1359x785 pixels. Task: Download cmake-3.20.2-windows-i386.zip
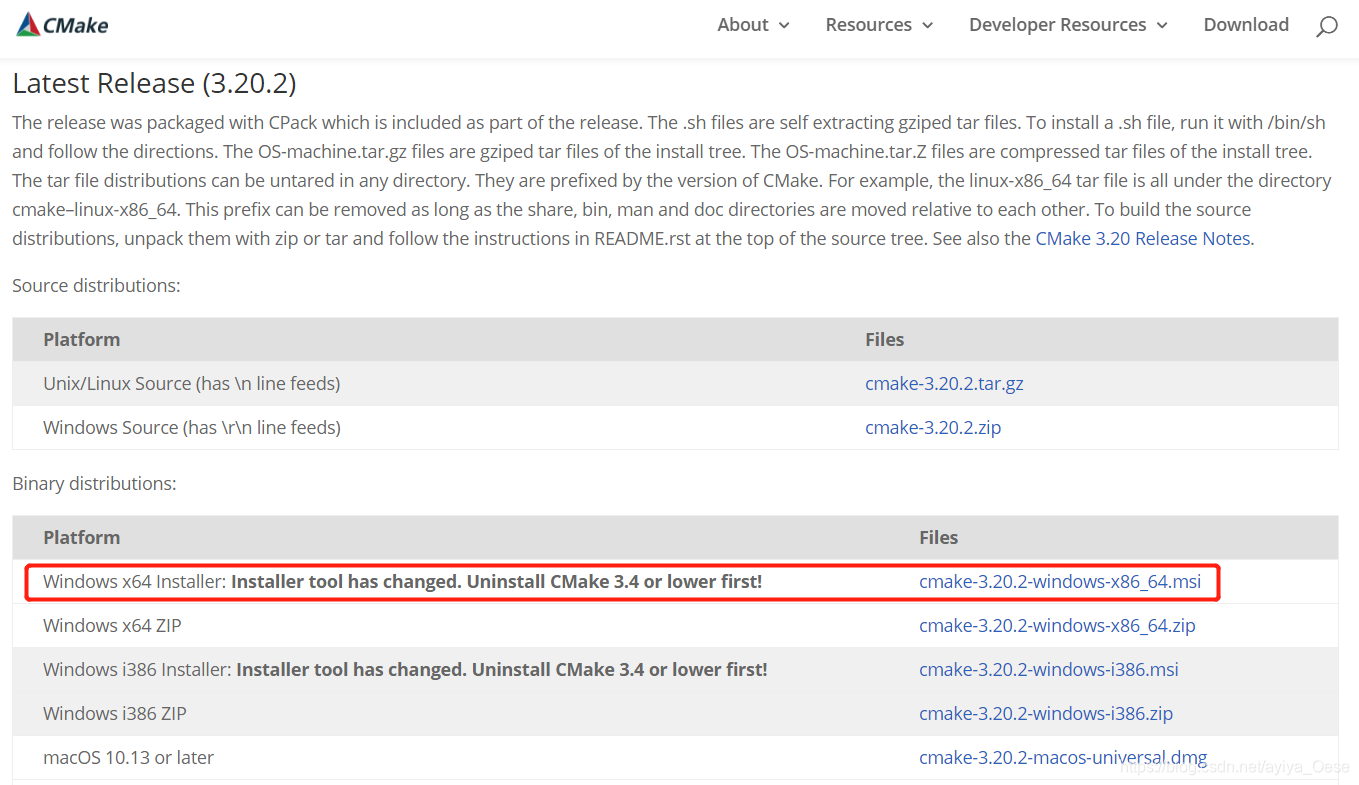tap(1046, 713)
